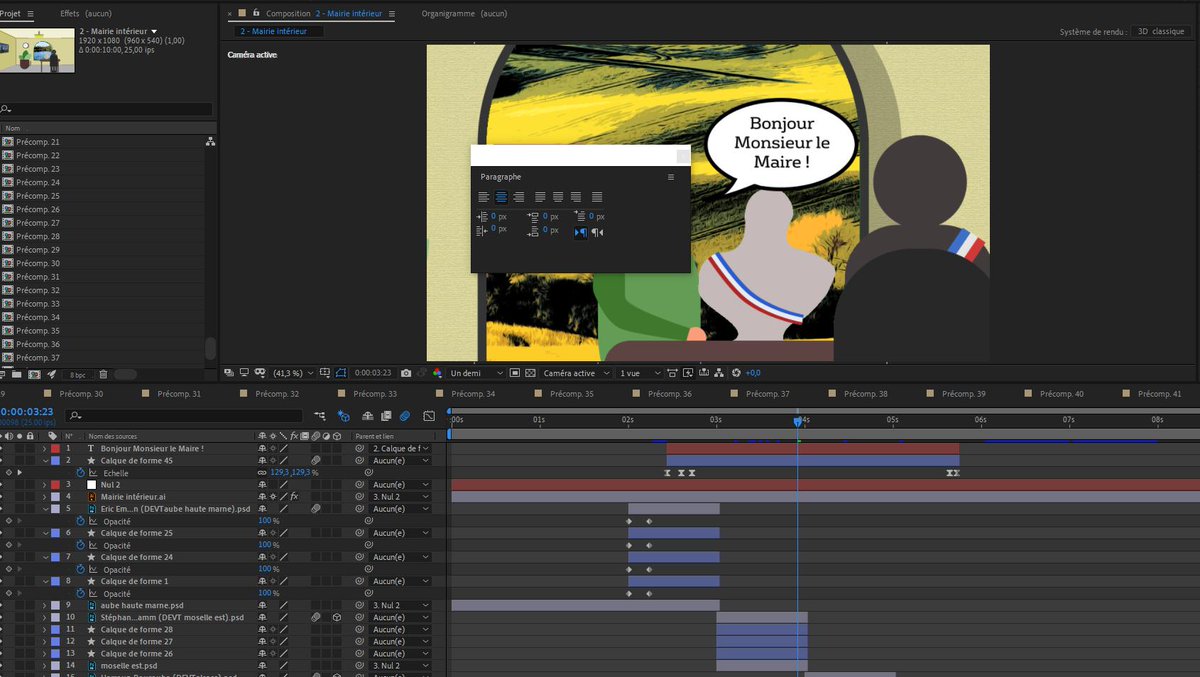Click the composition thumbnail in Project panel
This screenshot has width=1200, height=677.
37,50
